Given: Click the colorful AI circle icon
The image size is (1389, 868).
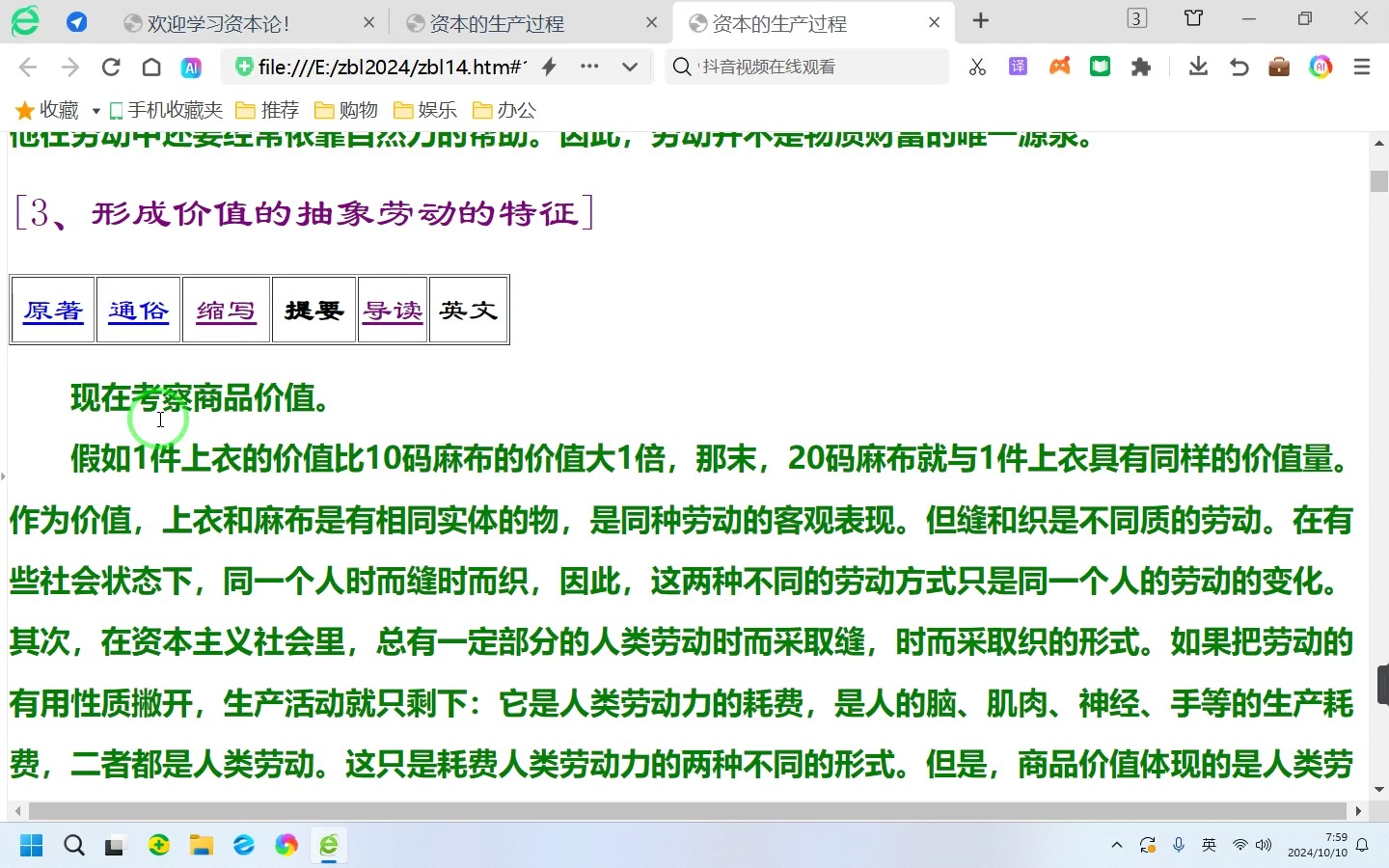Looking at the screenshot, I should click(1321, 67).
